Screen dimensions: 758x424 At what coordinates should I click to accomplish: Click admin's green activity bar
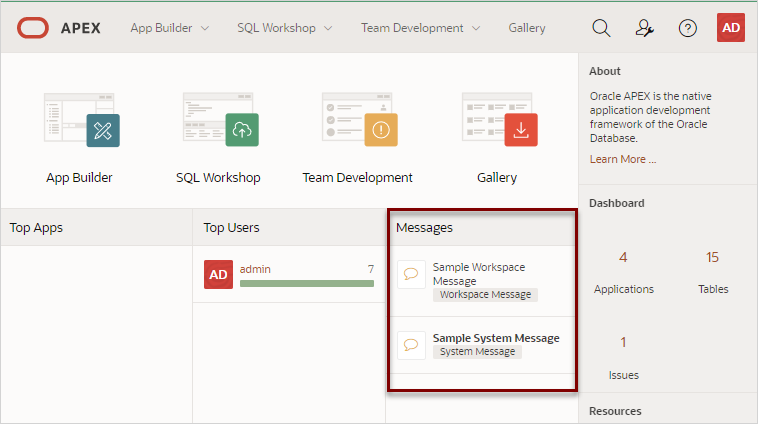[307, 283]
